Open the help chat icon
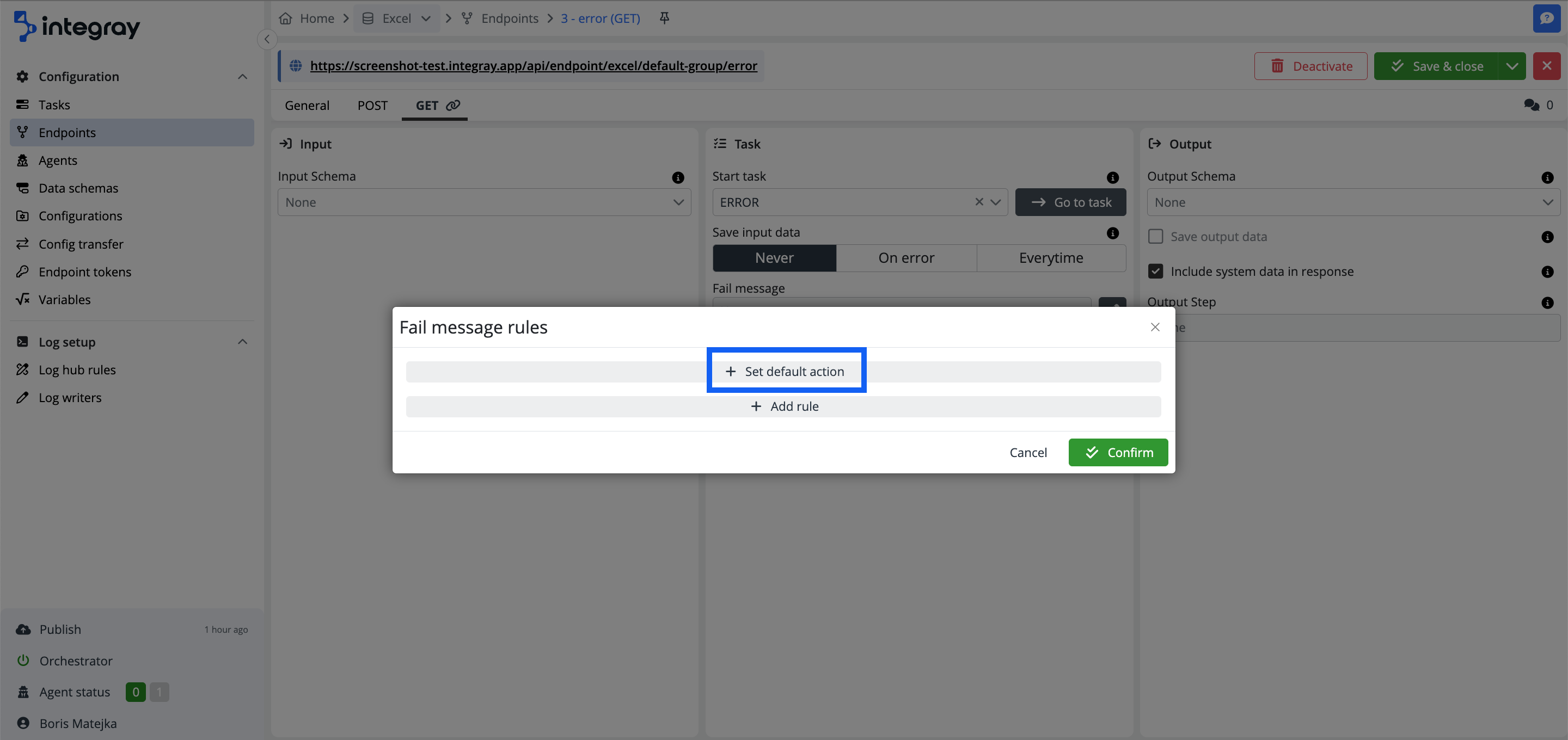 [1546, 18]
